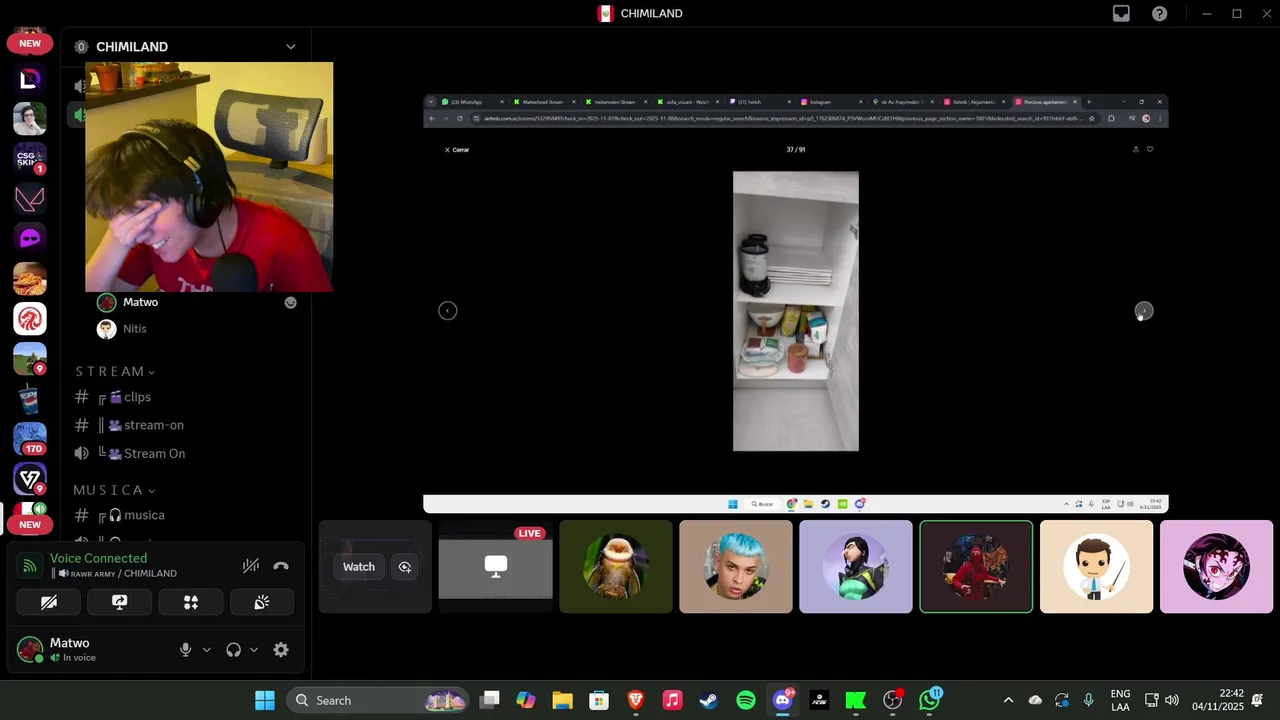Click the heart save icon in gallery
This screenshot has width=1280, height=720.
[x=1150, y=149]
